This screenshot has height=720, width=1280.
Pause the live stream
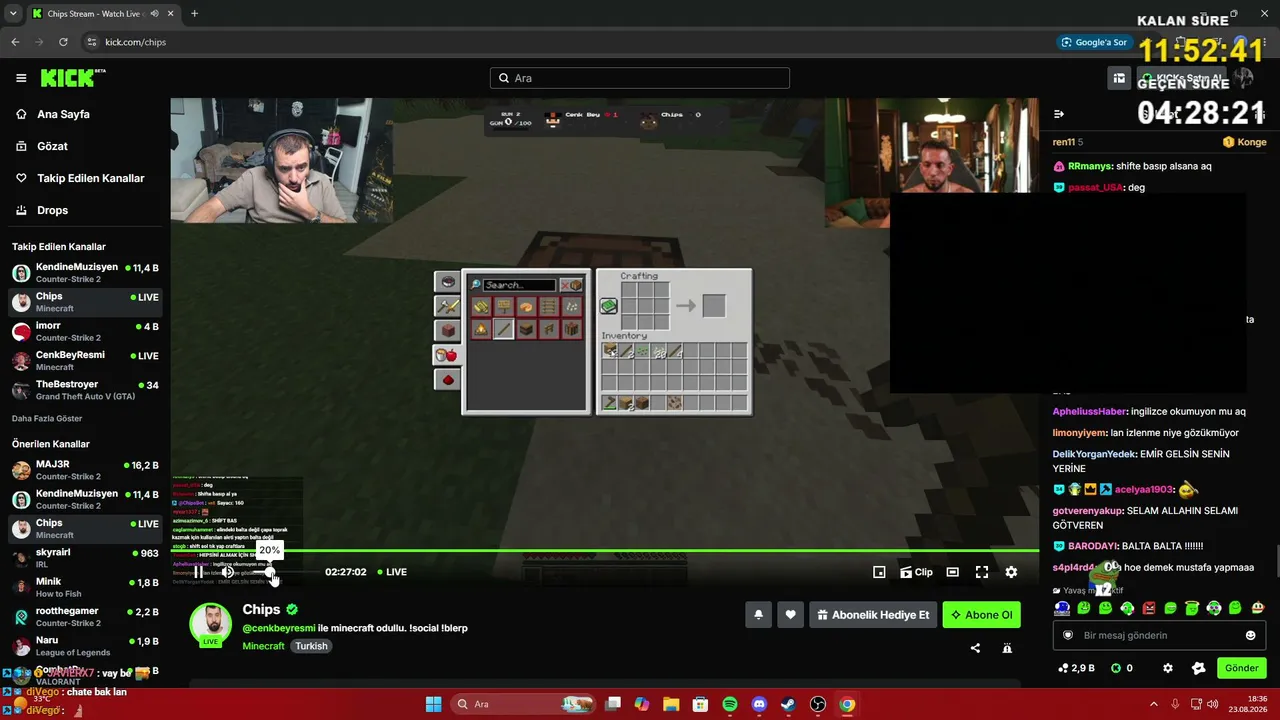[199, 572]
